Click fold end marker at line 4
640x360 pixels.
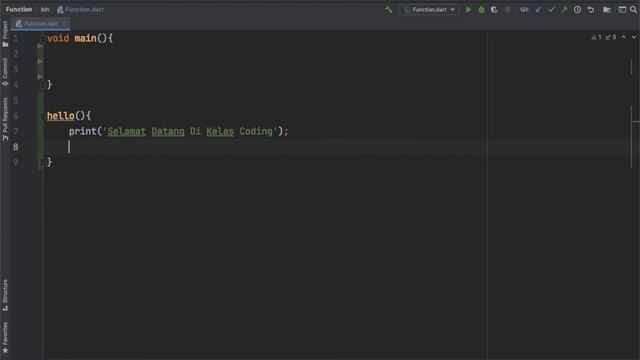coord(42,85)
